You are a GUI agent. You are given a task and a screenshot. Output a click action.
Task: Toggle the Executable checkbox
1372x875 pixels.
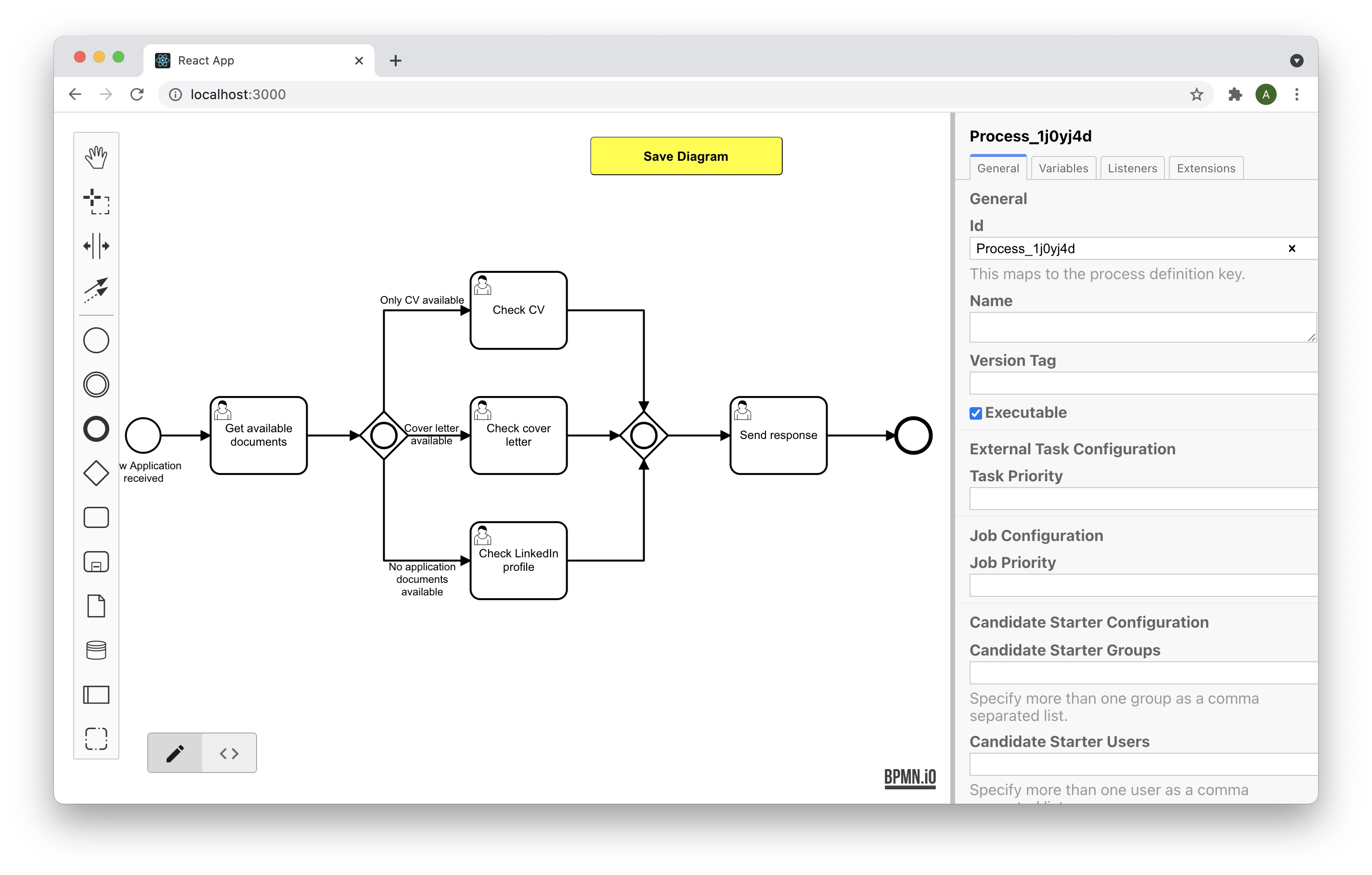pyautogui.click(x=975, y=413)
